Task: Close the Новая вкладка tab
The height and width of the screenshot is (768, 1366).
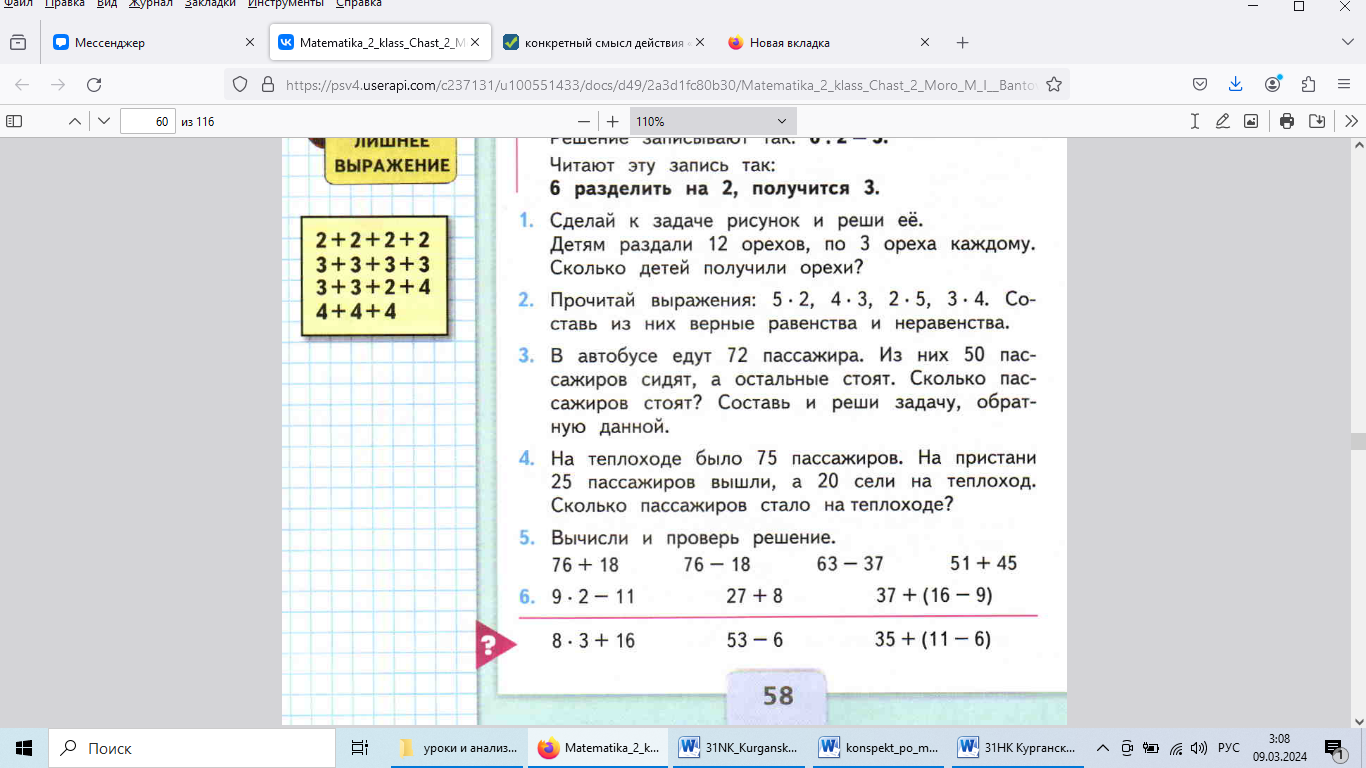Action: tap(925, 42)
